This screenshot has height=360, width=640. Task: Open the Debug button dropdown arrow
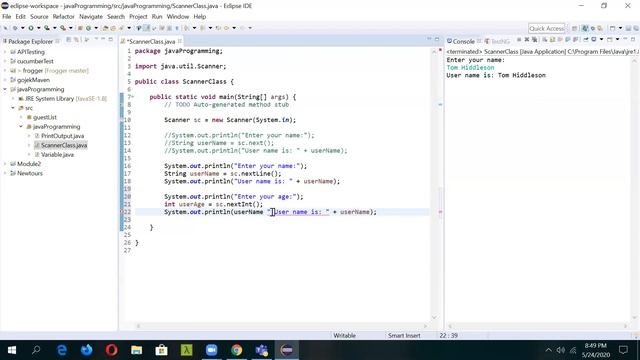click(22, 28)
